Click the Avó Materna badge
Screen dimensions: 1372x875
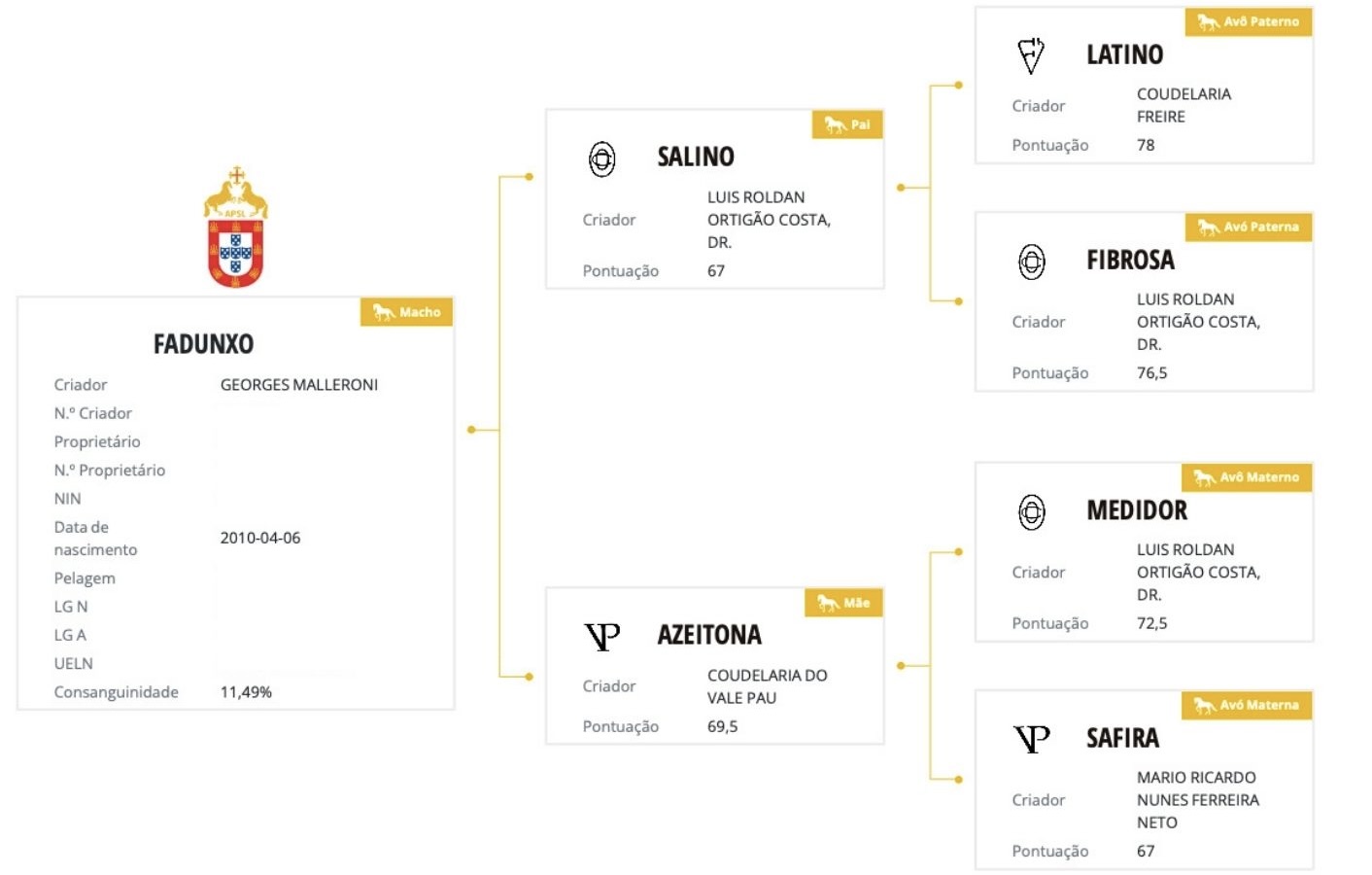coord(1247,705)
